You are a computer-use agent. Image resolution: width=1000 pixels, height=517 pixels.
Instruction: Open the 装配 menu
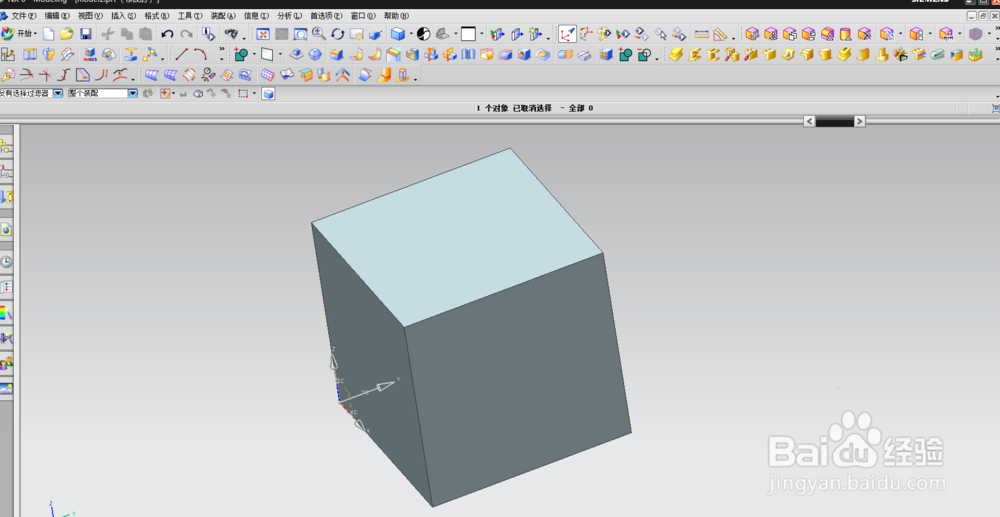[x=223, y=16]
